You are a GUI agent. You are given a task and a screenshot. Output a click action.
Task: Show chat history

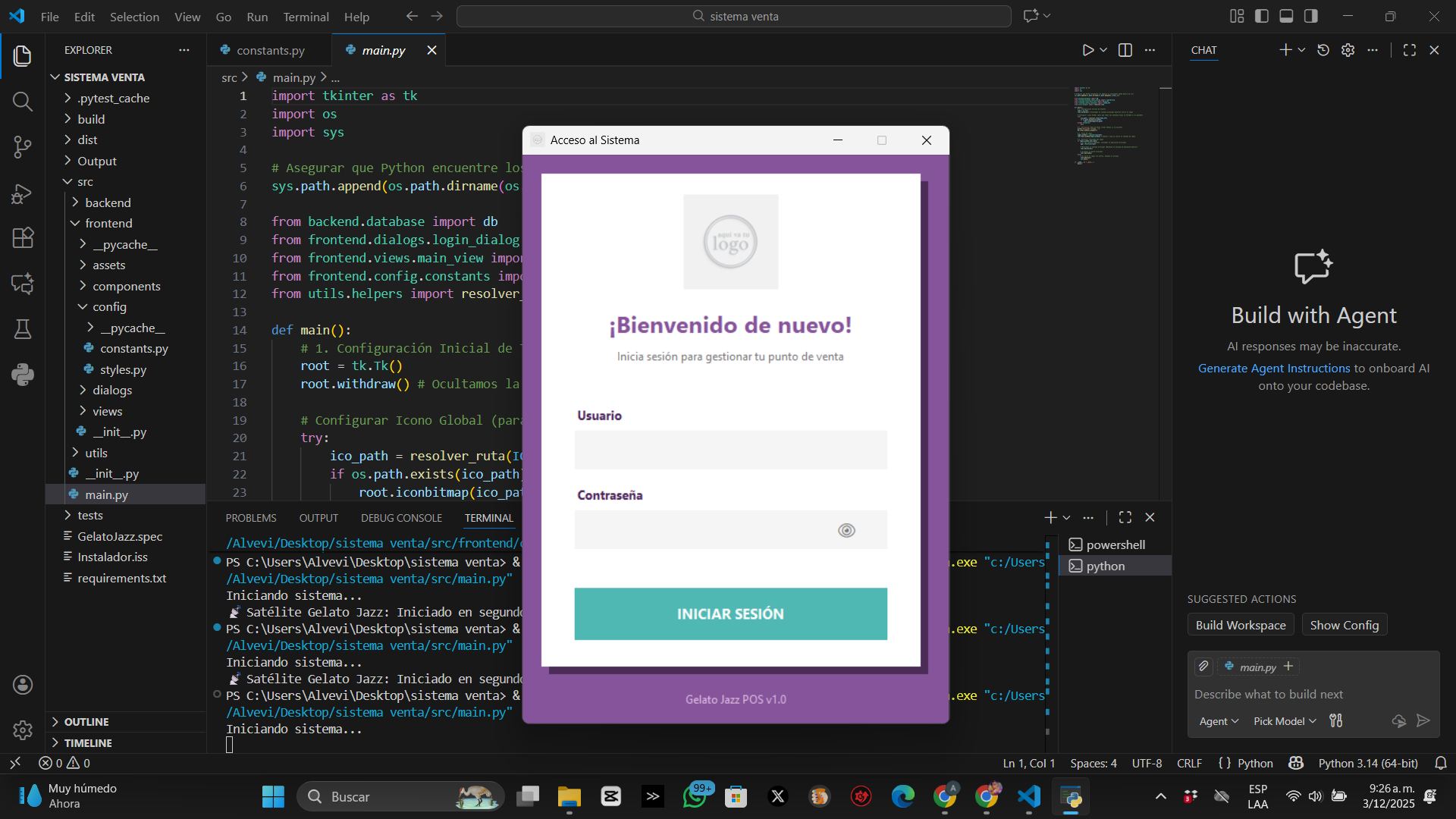1323,50
